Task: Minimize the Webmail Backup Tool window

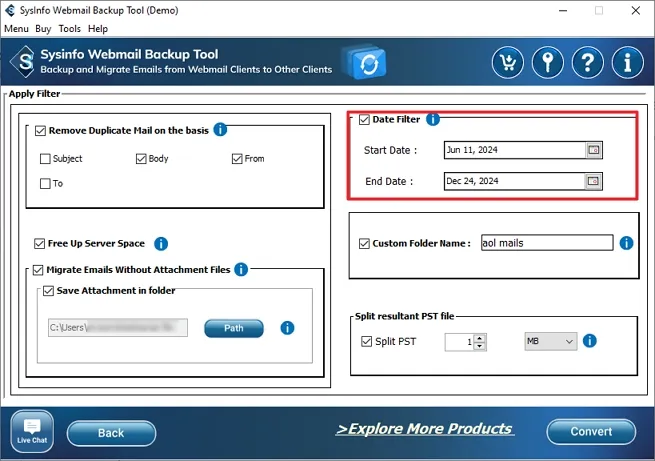Action: pyautogui.click(x=563, y=10)
